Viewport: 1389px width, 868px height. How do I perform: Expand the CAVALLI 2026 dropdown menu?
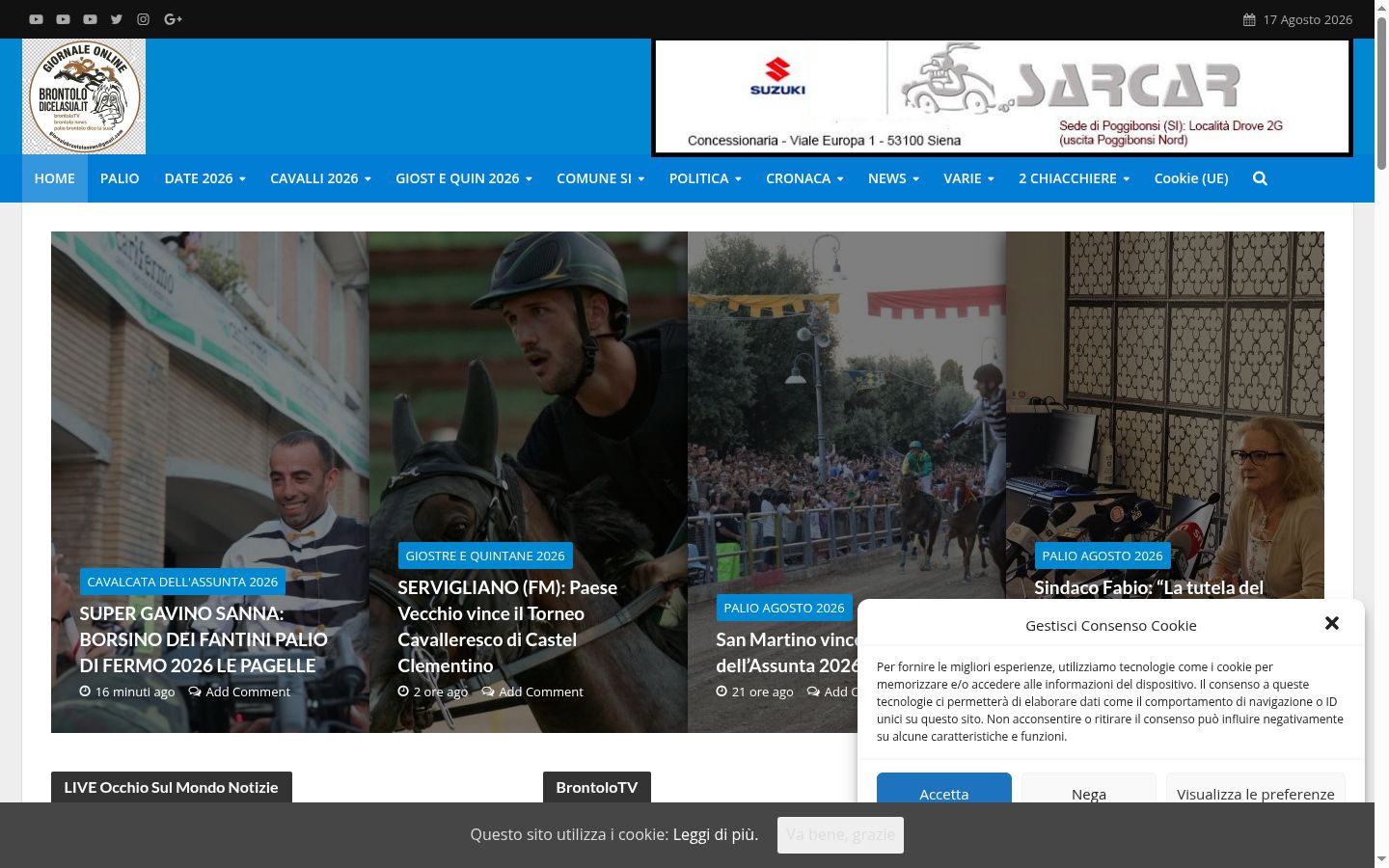click(x=320, y=178)
